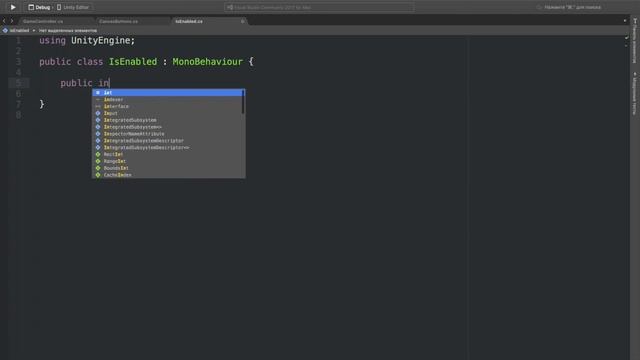Switch to GameController.cs tab

[x=55, y=21]
